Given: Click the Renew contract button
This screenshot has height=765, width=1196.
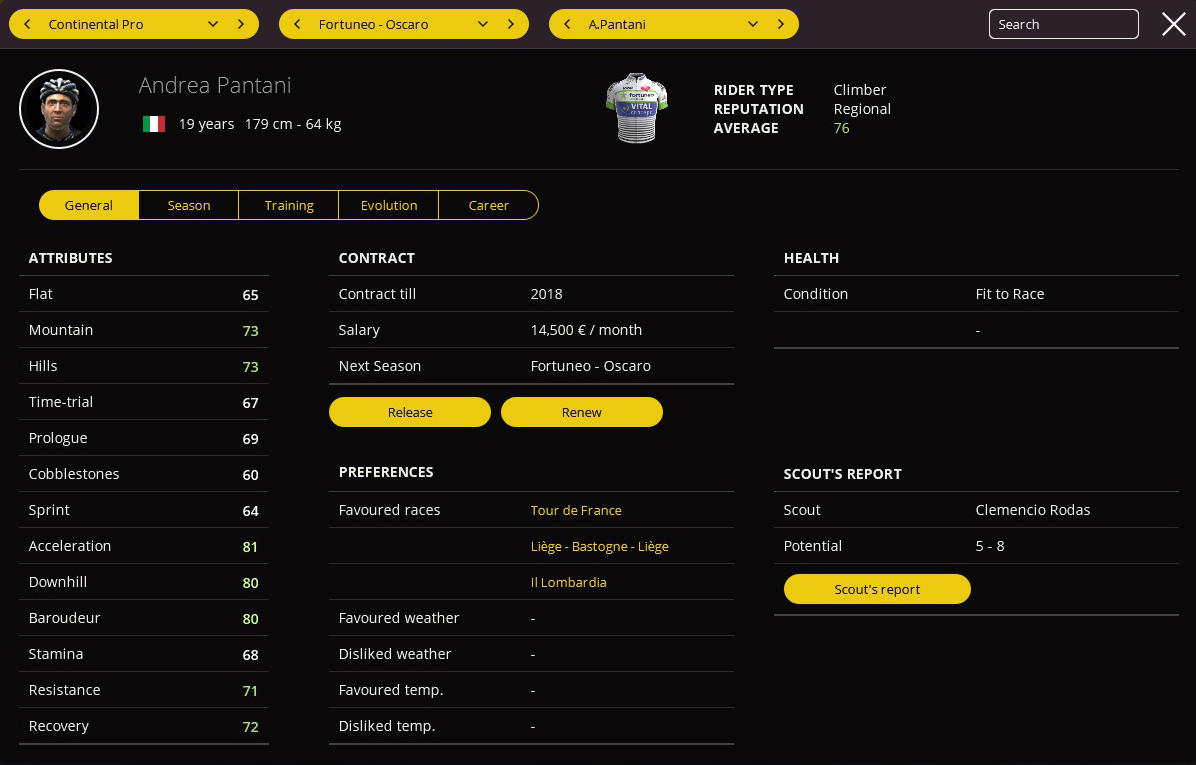Looking at the screenshot, I should [x=581, y=412].
